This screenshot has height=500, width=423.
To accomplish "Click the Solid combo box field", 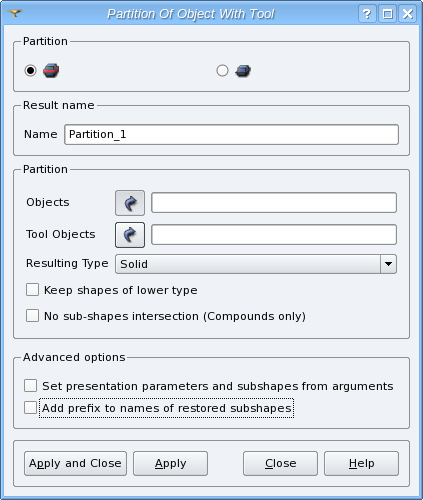I will click(256, 264).
